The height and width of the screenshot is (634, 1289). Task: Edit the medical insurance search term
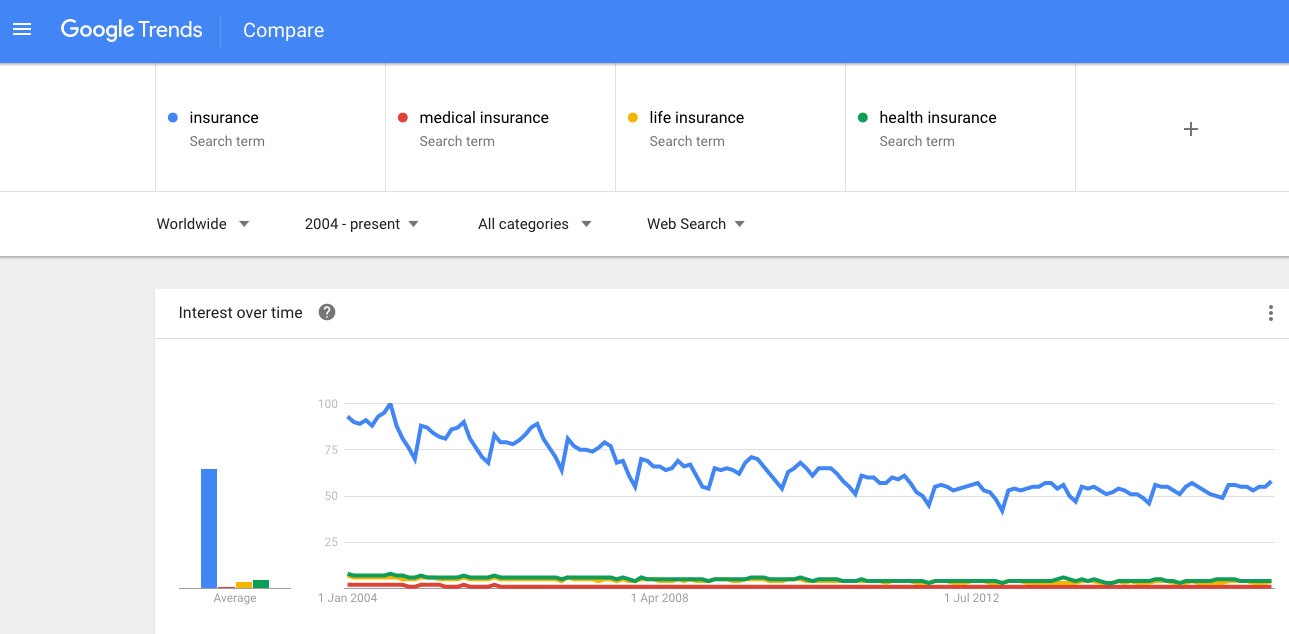click(x=500, y=128)
